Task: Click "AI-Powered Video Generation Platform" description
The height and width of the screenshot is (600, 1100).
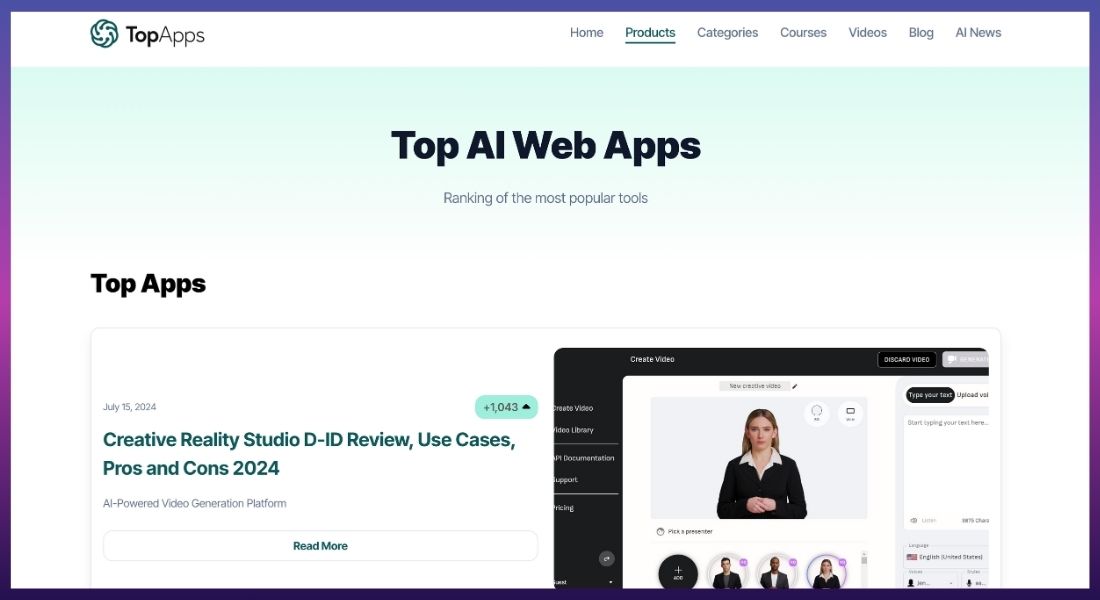Action: tap(194, 503)
